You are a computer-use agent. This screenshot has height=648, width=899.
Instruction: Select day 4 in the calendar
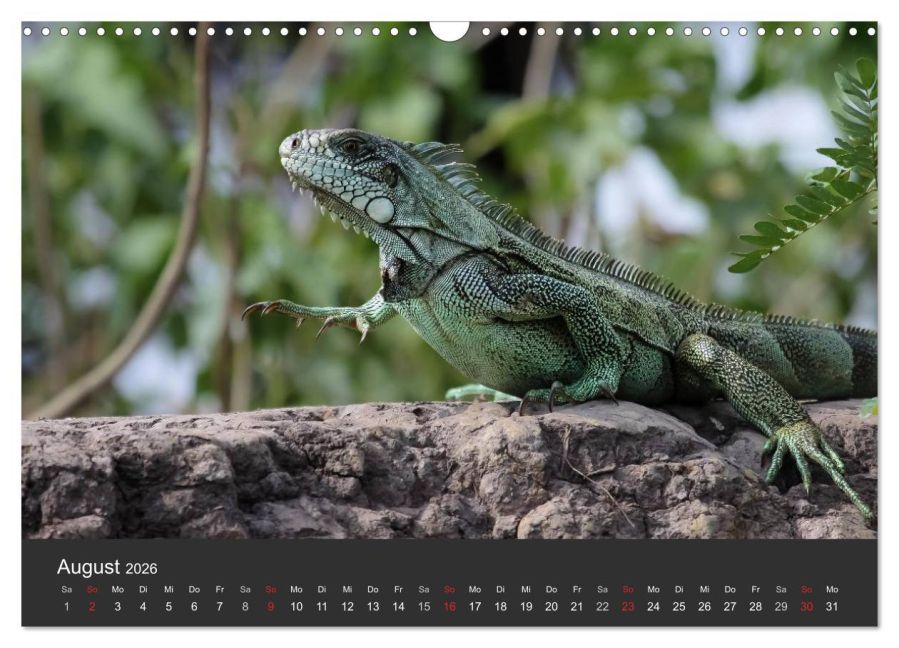(143, 607)
